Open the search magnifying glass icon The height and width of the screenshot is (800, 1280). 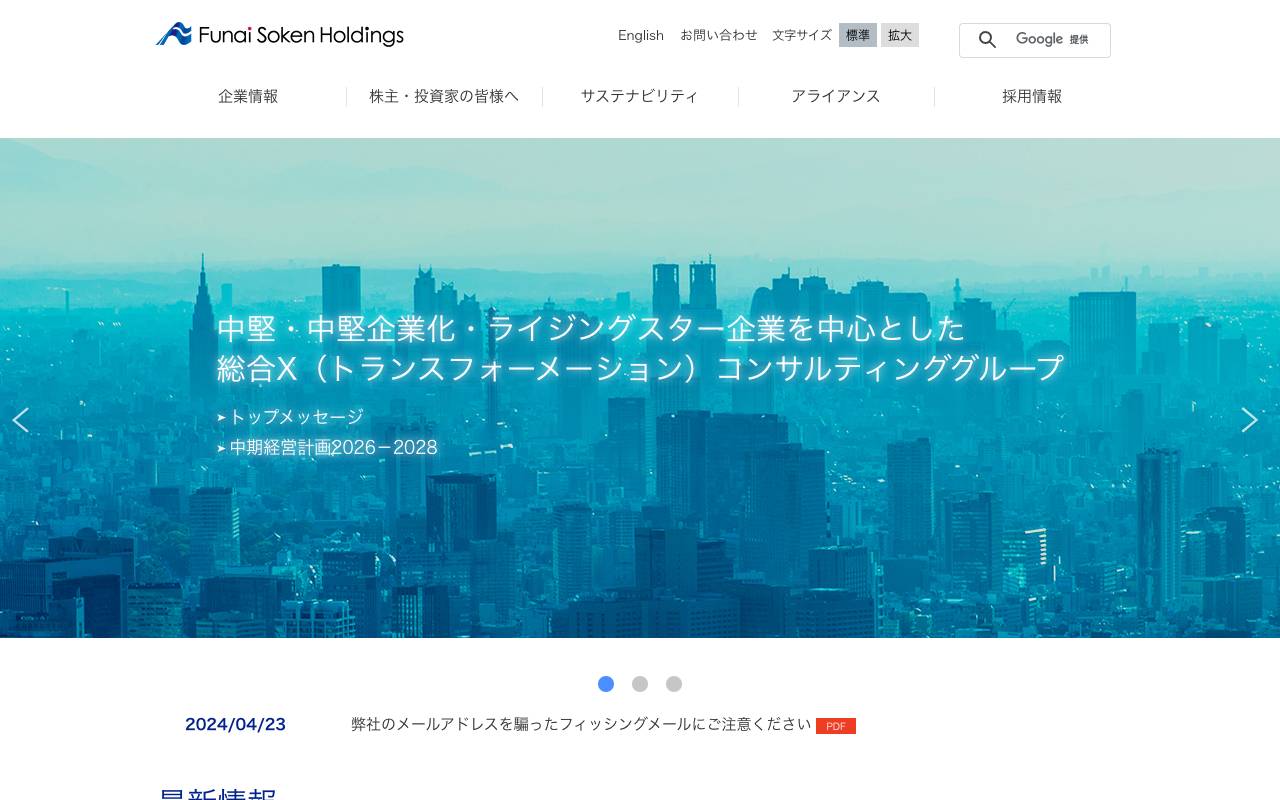(x=987, y=40)
